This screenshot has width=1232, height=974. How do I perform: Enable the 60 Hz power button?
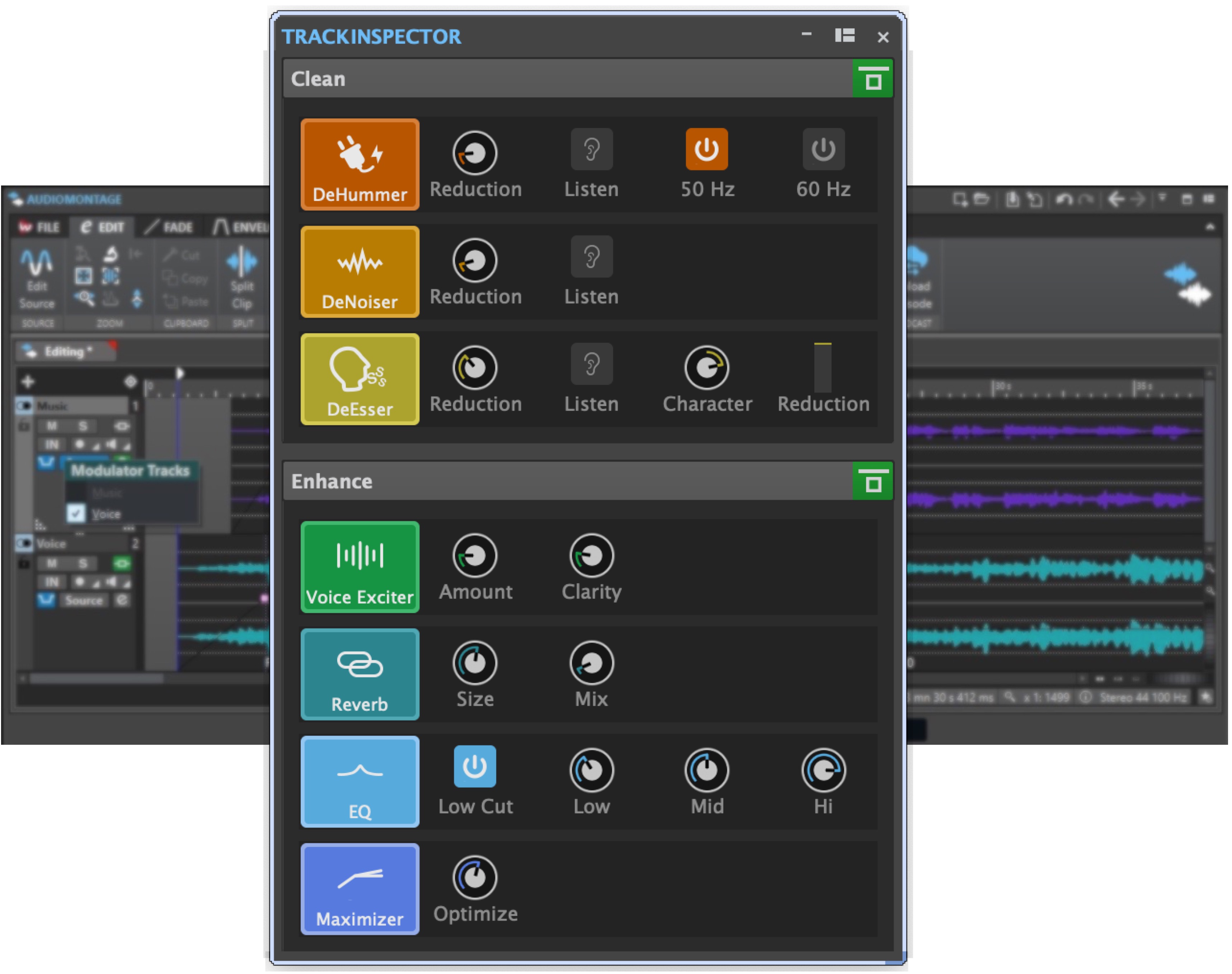pos(823,149)
